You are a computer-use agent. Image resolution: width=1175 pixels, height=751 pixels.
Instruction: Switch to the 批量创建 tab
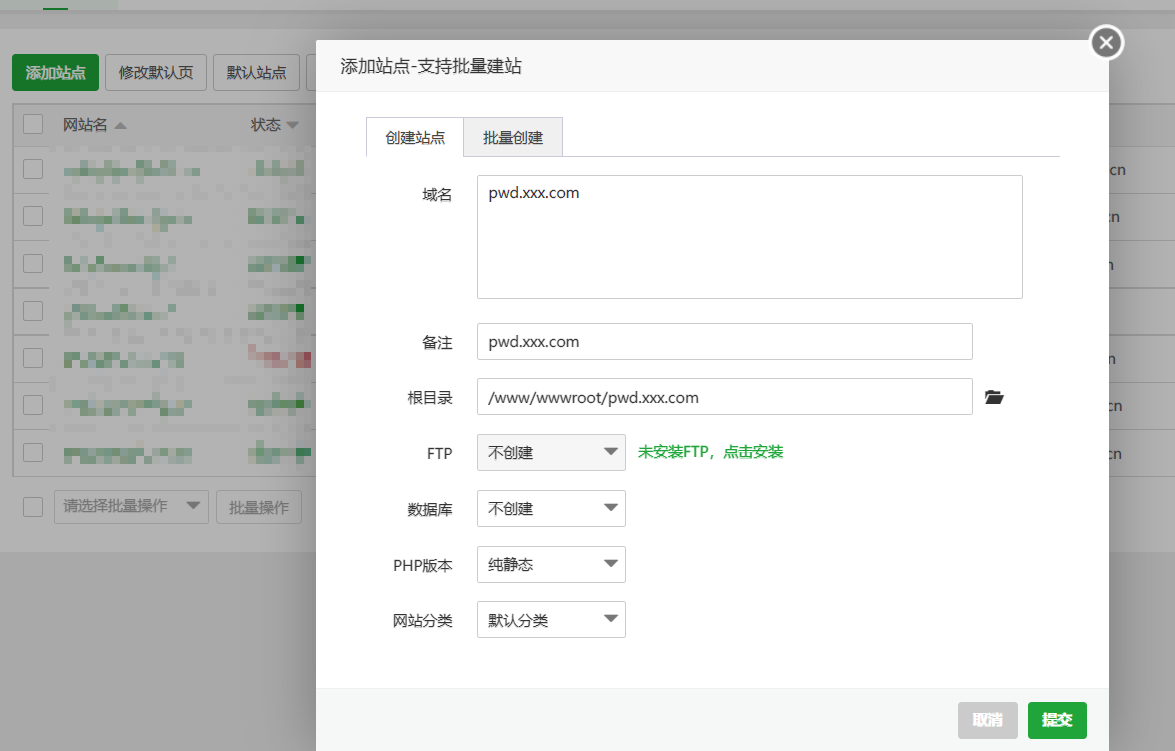pos(513,137)
